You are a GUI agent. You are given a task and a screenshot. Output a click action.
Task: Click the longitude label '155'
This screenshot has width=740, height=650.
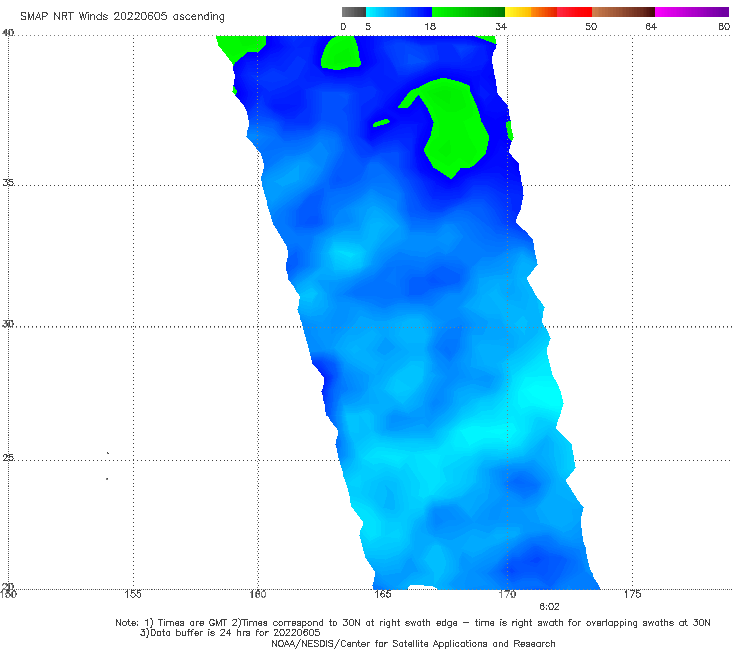133,594
